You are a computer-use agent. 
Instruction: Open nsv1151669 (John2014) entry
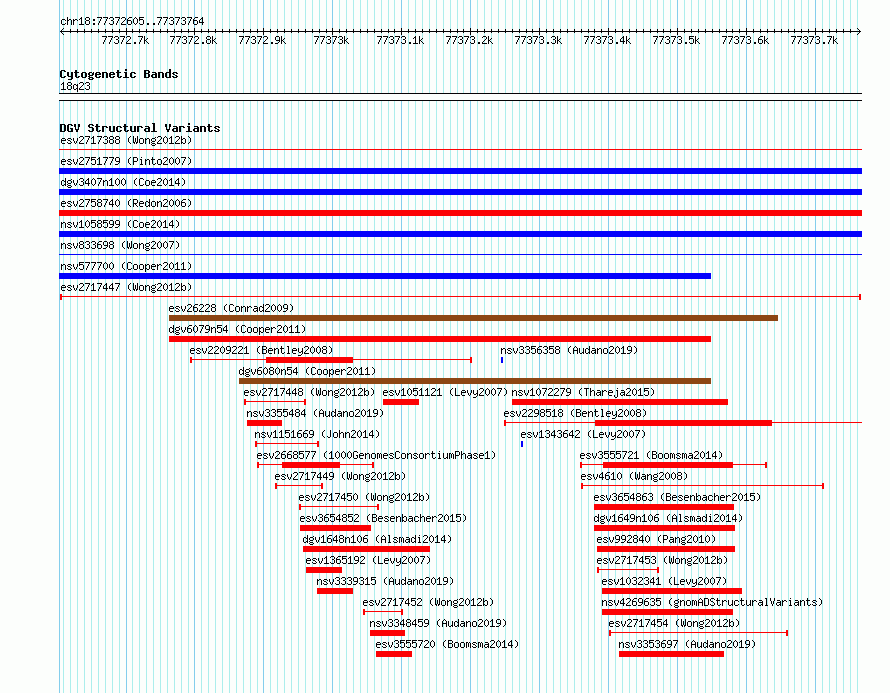[317, 434]
